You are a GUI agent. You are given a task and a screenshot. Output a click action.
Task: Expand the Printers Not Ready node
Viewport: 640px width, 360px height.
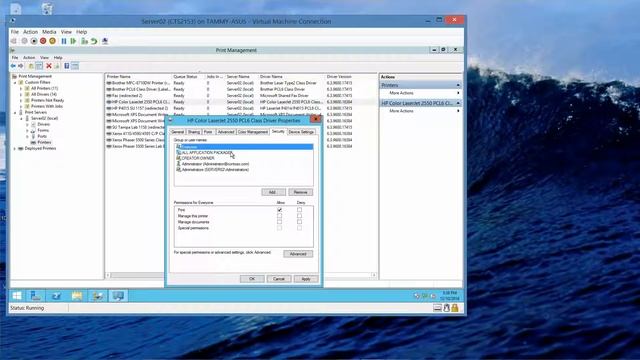click(21, 100)
